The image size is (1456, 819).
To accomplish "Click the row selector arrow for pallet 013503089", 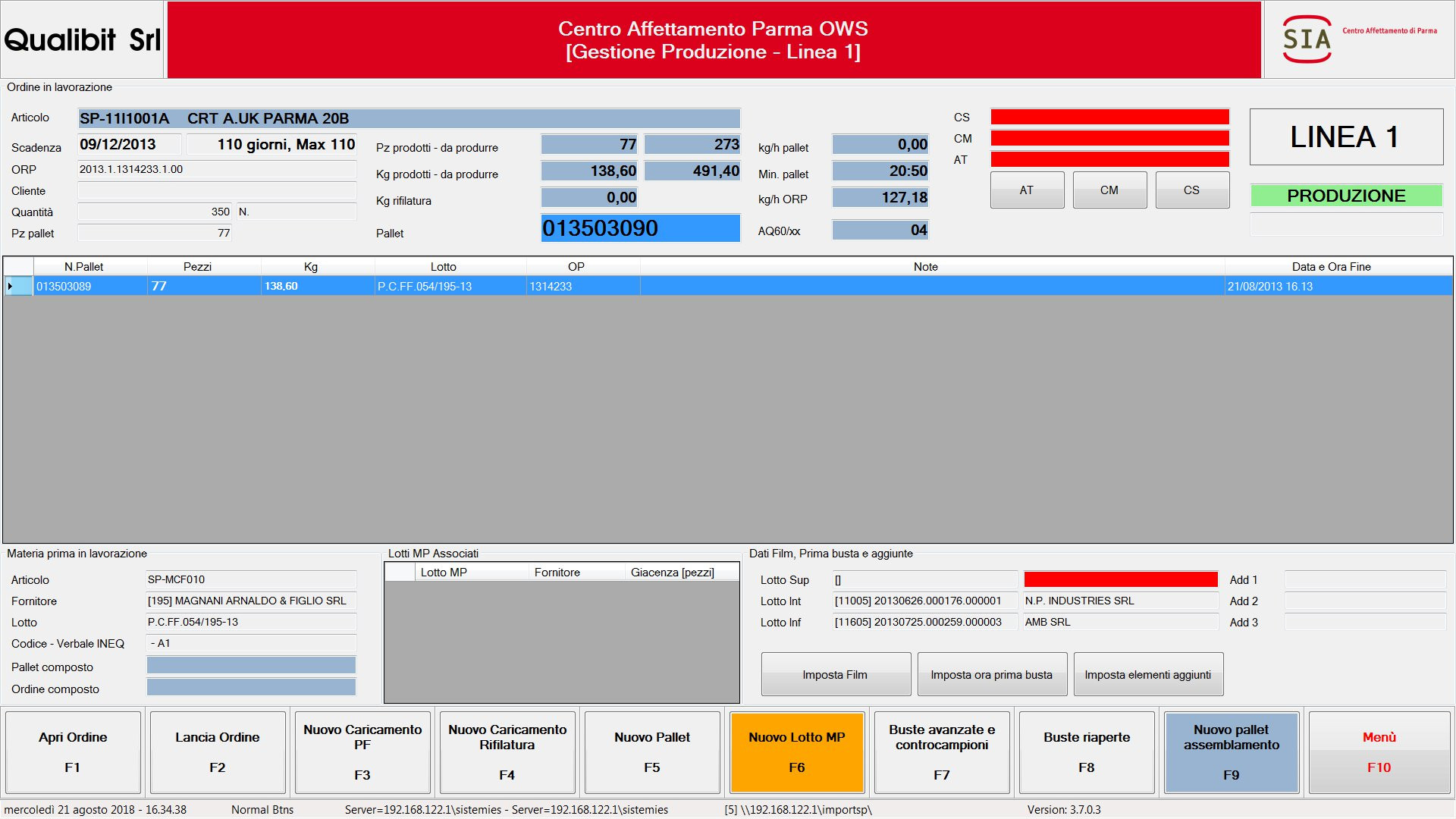I will [x=10, y=287].
